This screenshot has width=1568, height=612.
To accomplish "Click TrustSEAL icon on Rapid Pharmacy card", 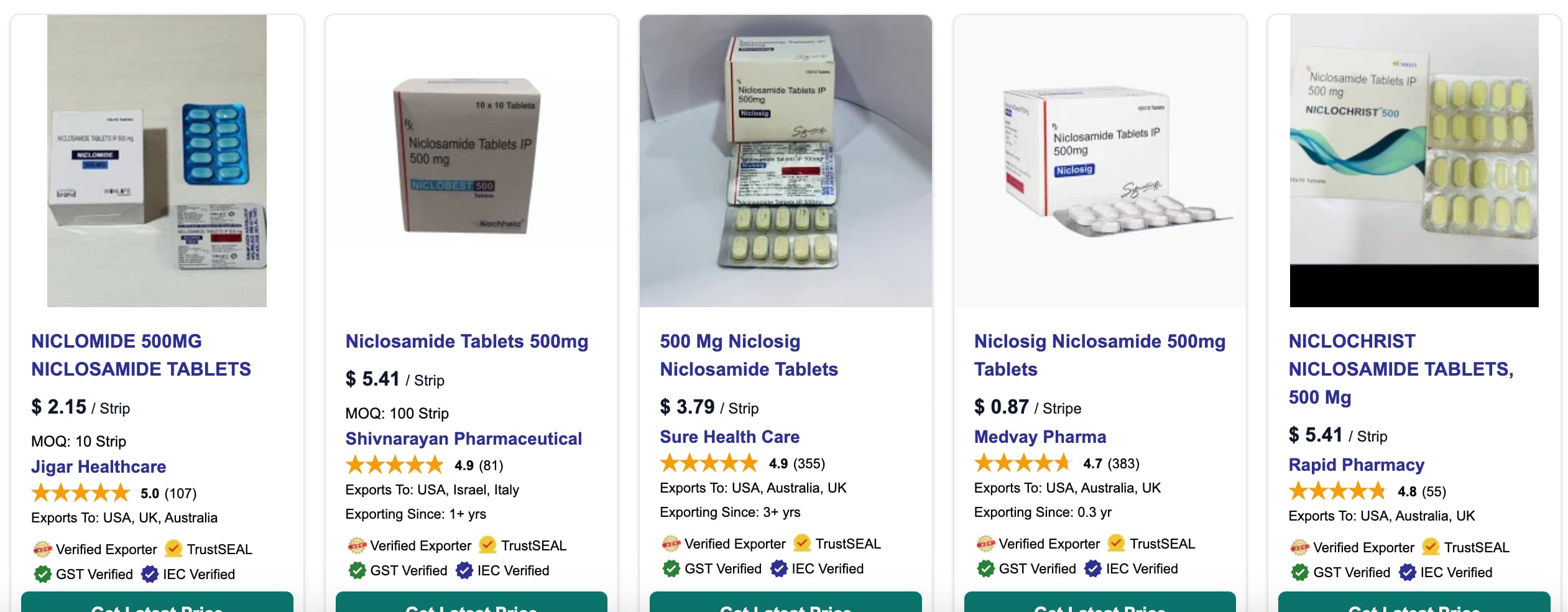I will 1431,547.
